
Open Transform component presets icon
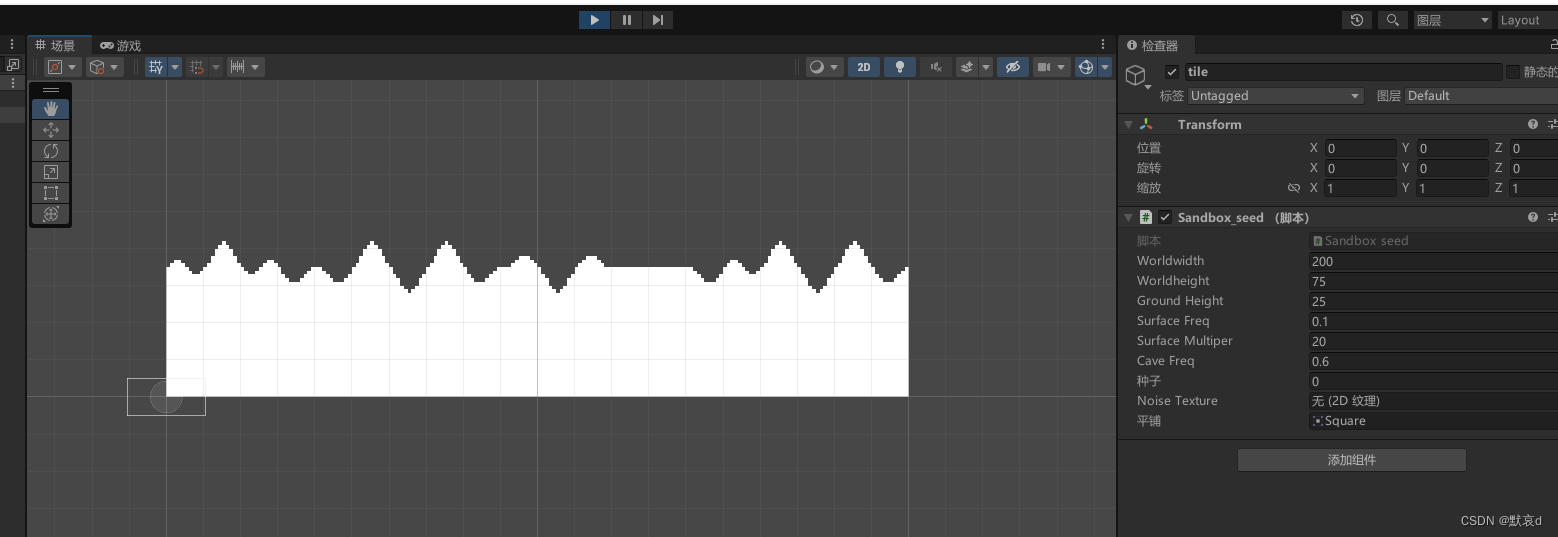pyautogui.click(x=1552, y=124)
